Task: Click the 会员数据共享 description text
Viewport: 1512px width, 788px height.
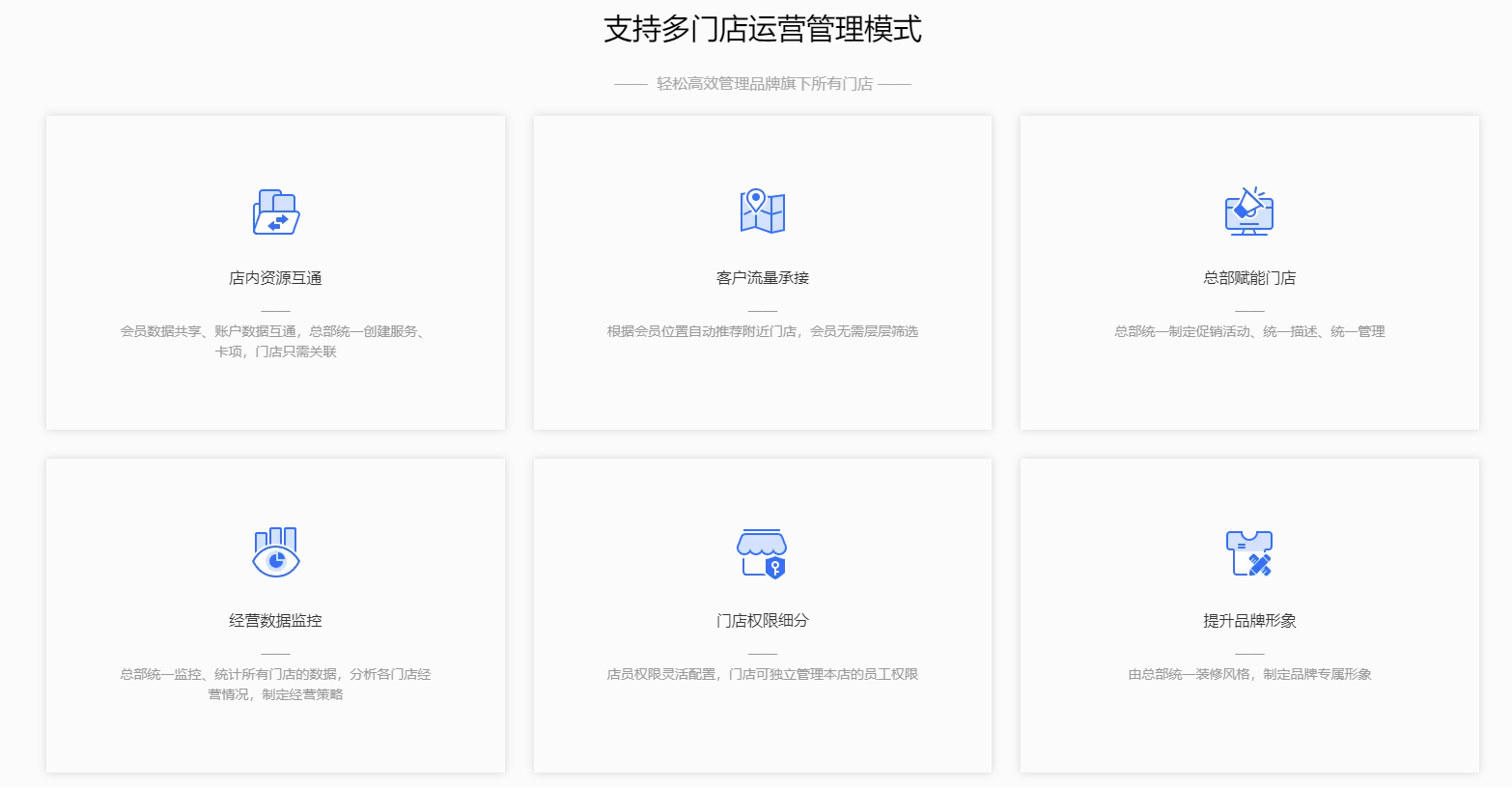Action: [276, 341]
